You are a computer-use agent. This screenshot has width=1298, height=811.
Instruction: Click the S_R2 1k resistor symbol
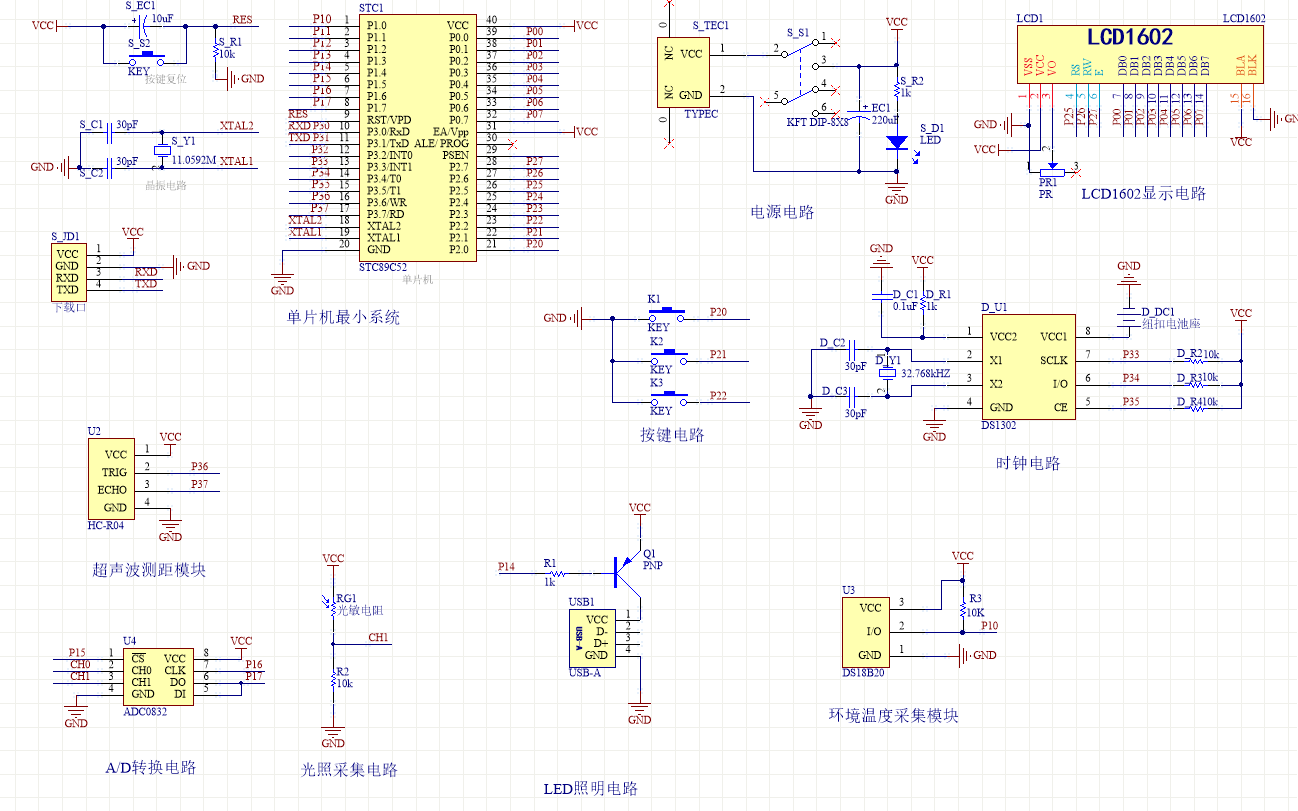coord(897,90)
